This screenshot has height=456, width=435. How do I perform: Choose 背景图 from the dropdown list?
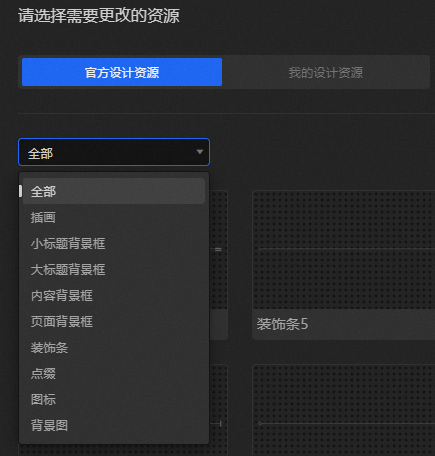tap(114, 425)
